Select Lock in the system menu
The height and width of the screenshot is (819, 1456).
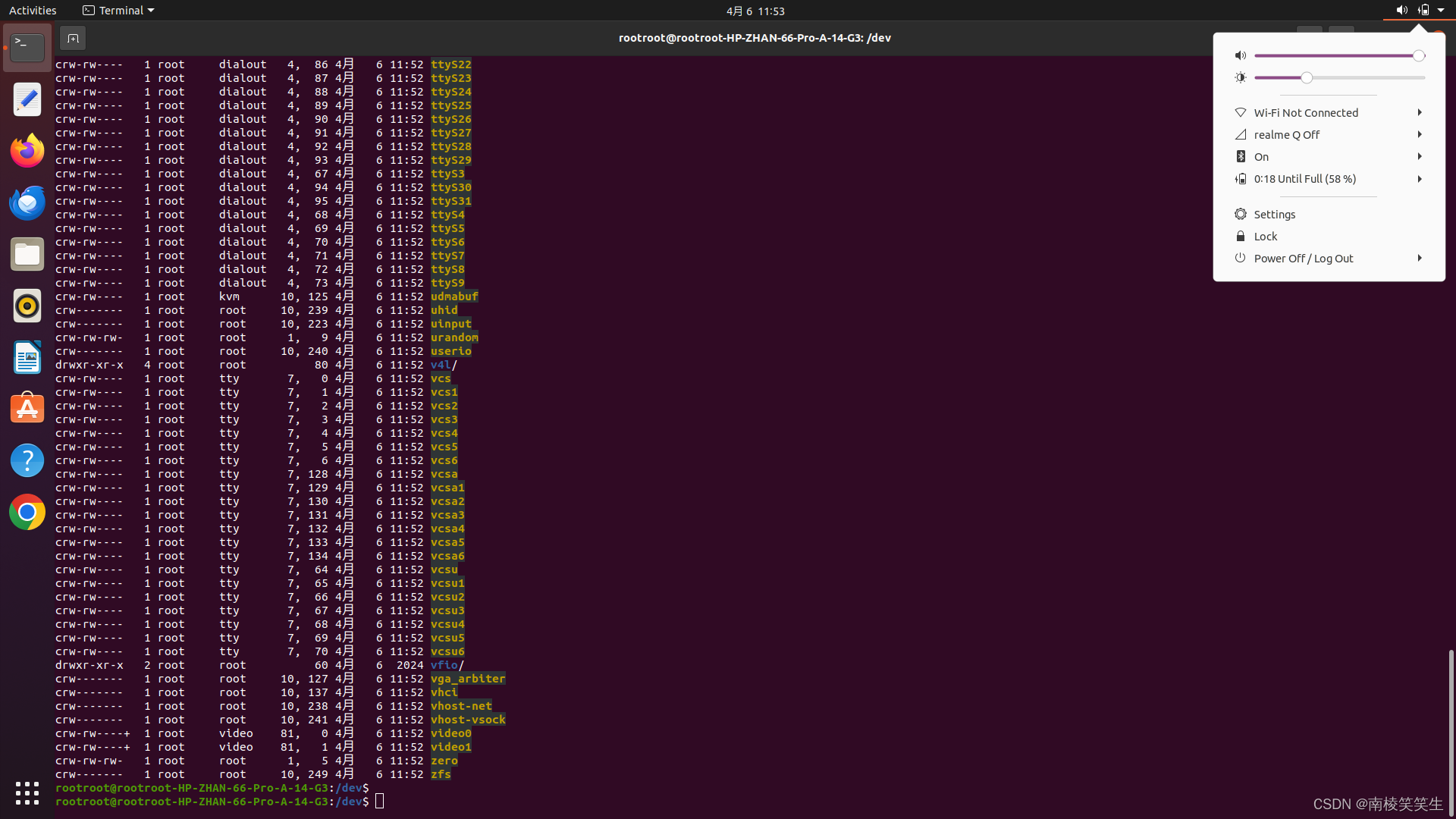click(x=1265, y=236)
